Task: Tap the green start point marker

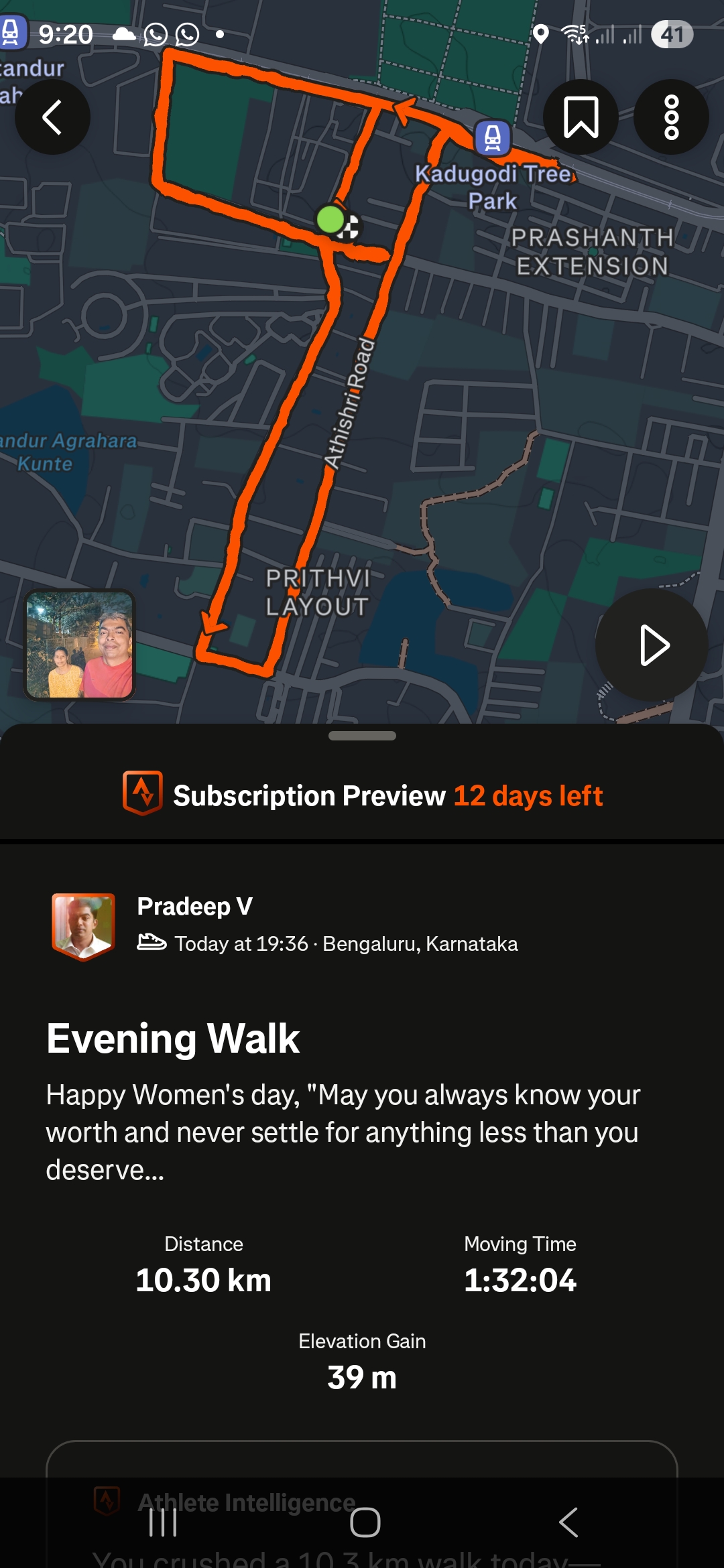Action: click(x=330, y=219)
